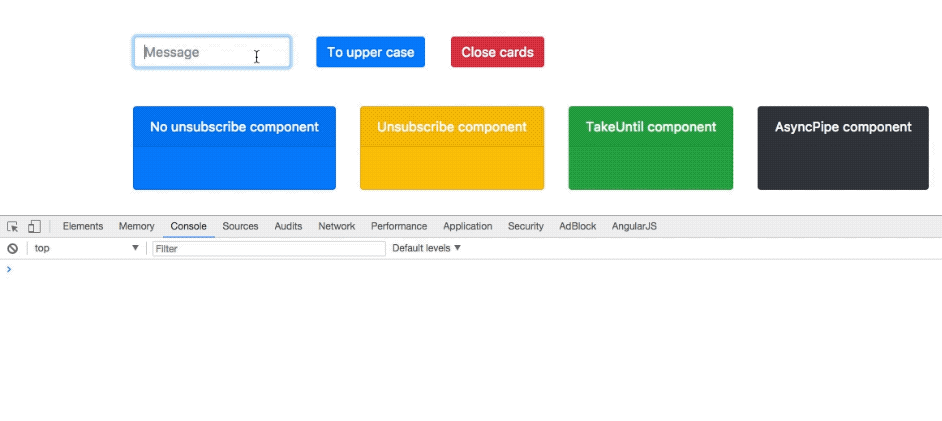942x421 pixels.
Task: Select the inspect element picker icon
Action: (x=13, y=227)
